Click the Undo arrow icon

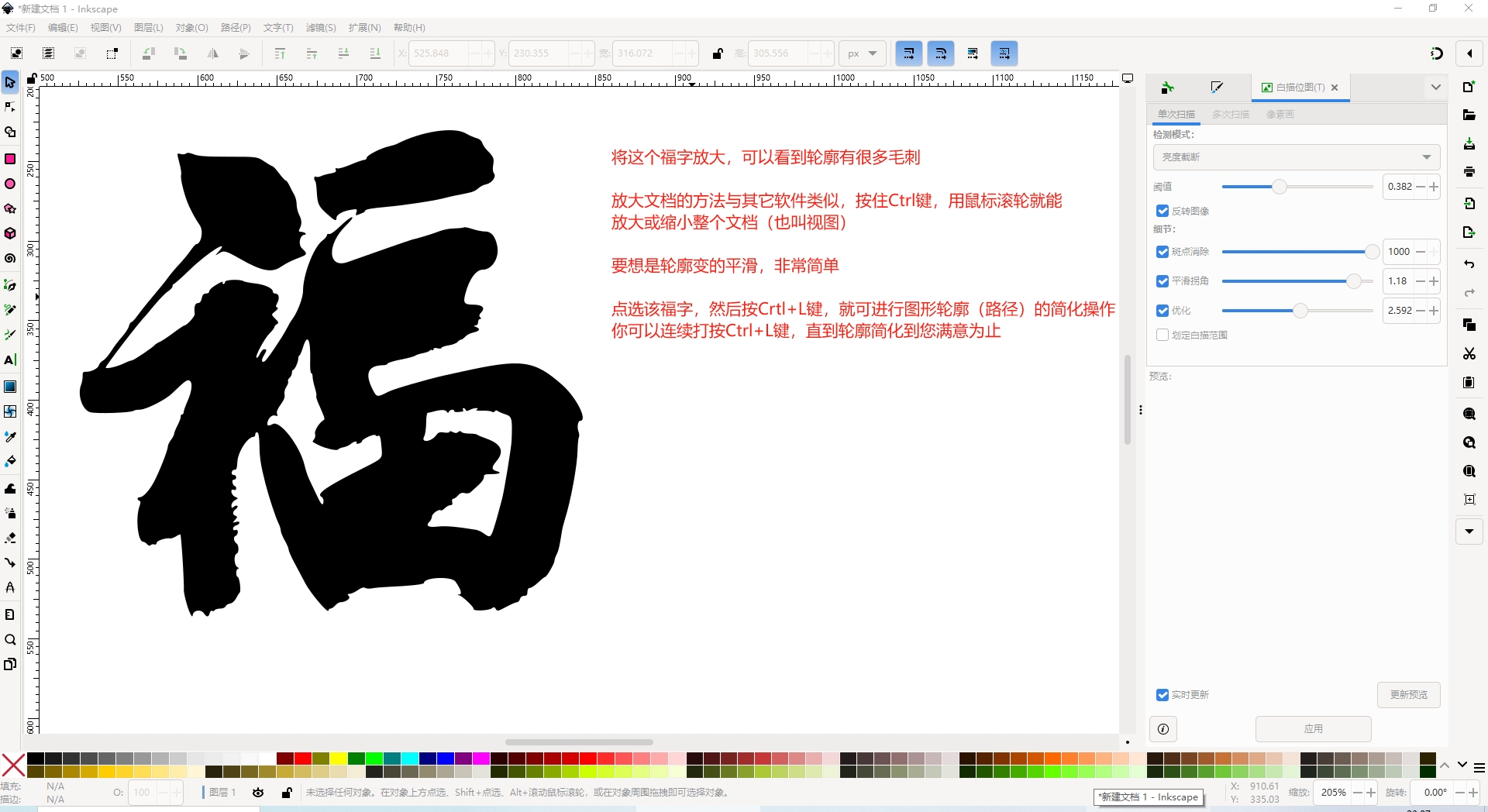[x=1469, y=264]
